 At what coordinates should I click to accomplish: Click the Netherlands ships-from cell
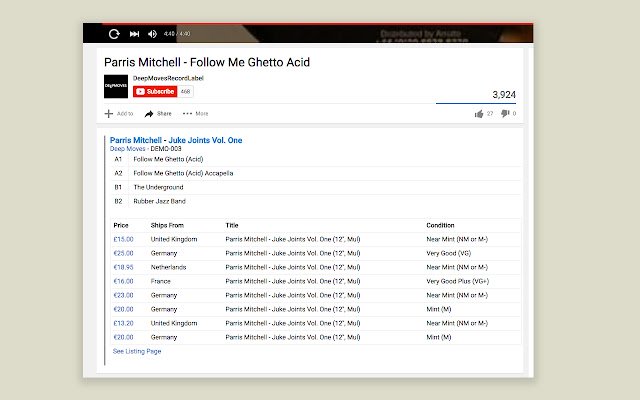168,267
